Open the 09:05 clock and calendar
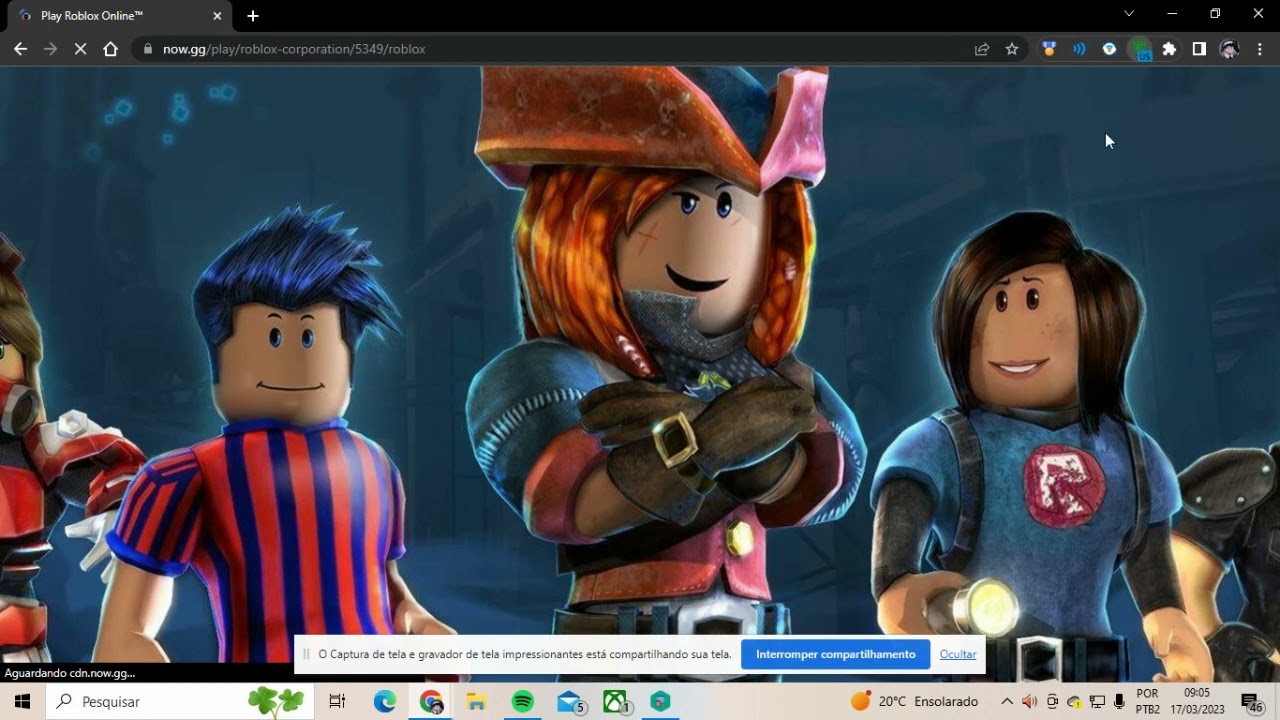The image size is (1280, 720). click(1198, 702)
